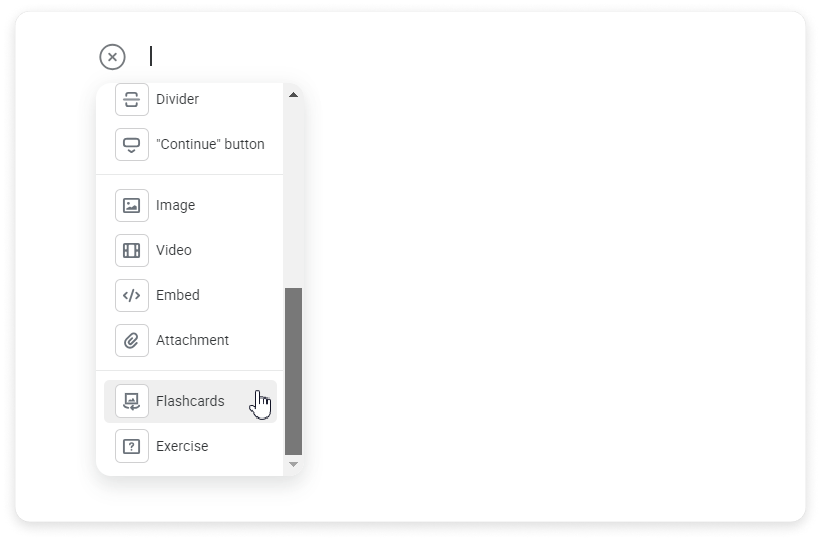This screenshot has height=541, width=821.
Task: Click the Flashcards block icon
Action: [131, 402]
